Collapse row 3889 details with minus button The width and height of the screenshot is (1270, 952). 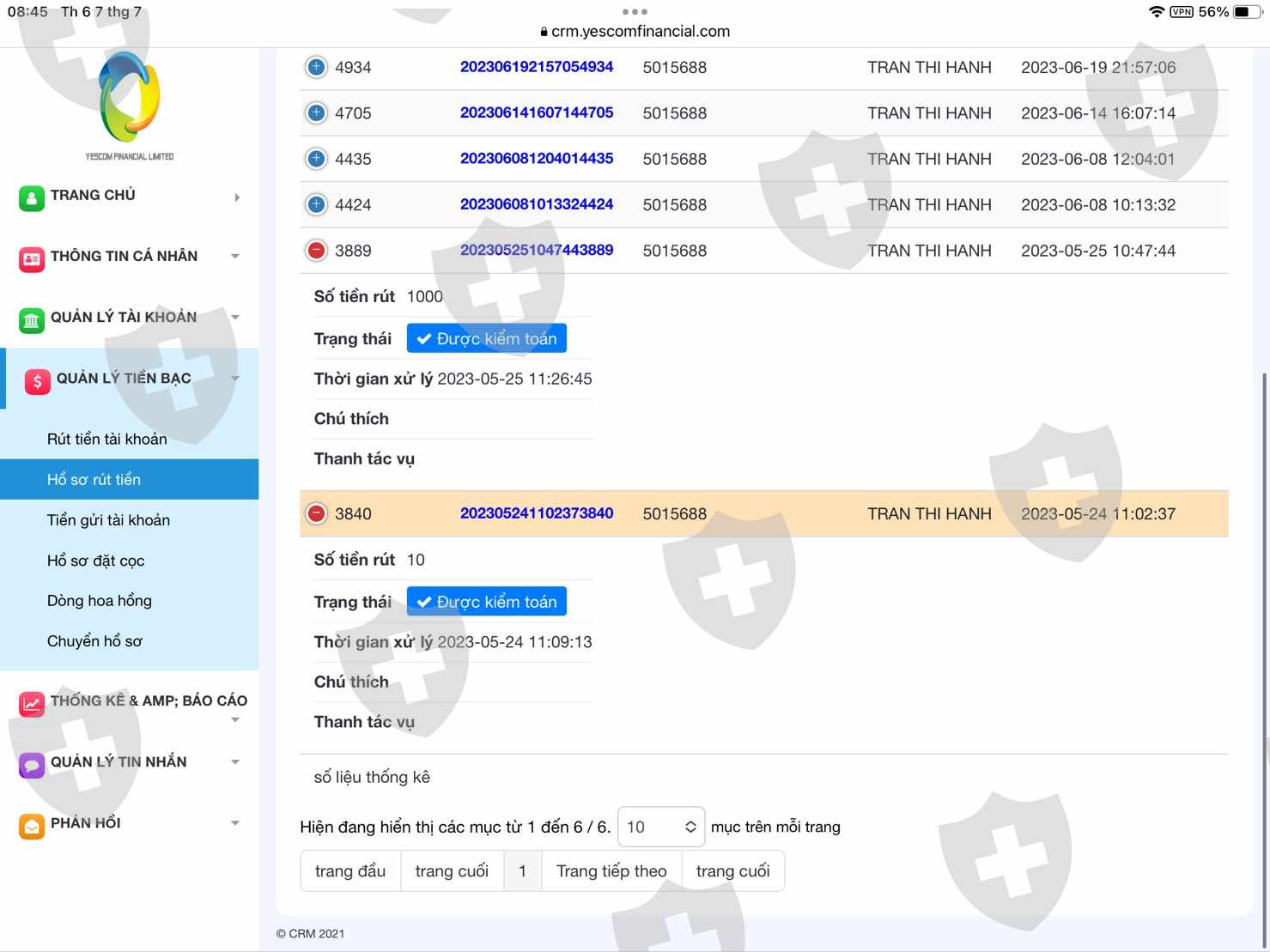click(x=316, y=251)
